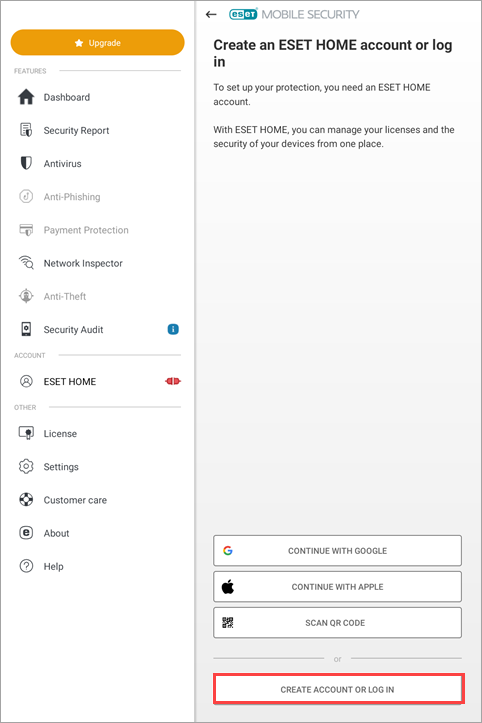Open the Dashboard home icon
The height and width of the screenshot is (723, 482).
coord(26,97)
